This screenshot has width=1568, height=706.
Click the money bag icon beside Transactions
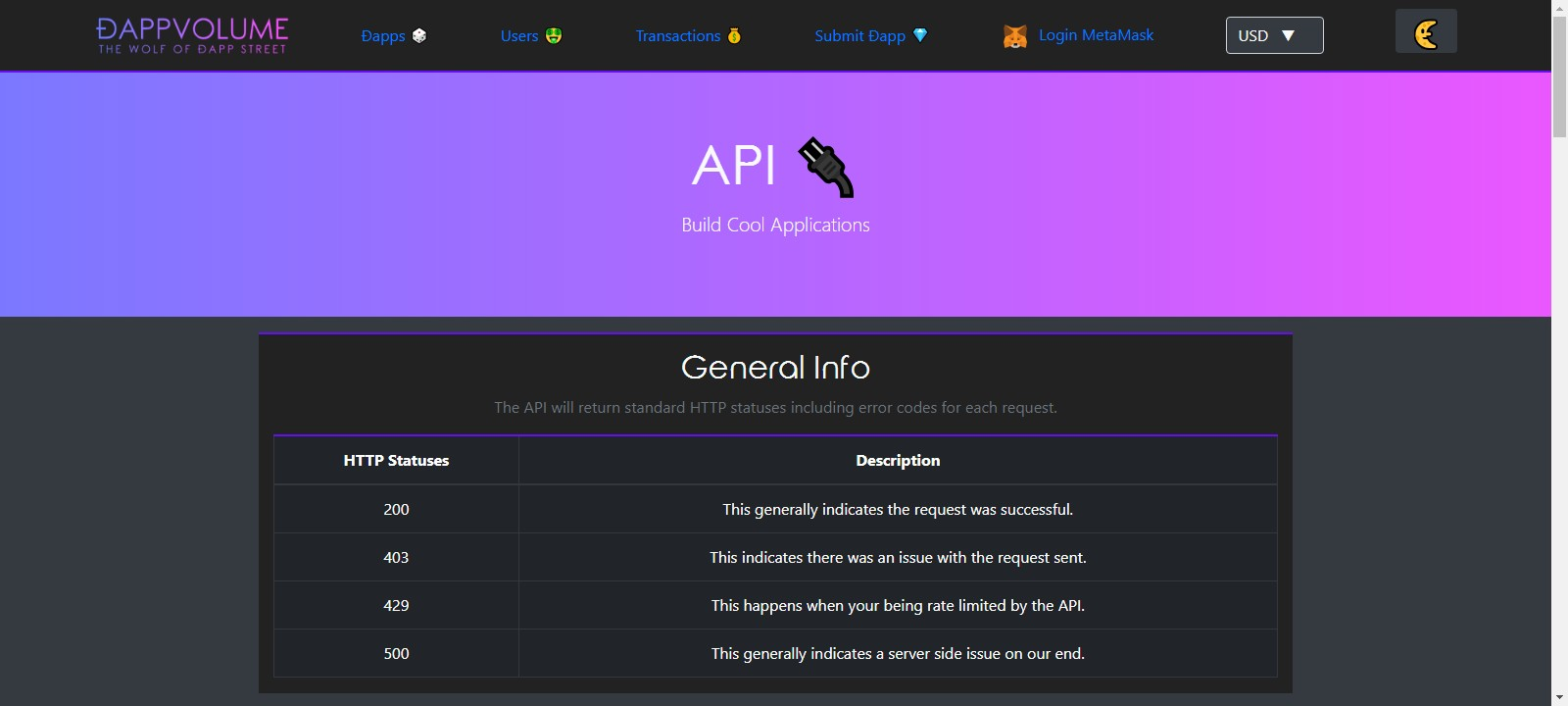pyautogui.click(x=734, y=35)
